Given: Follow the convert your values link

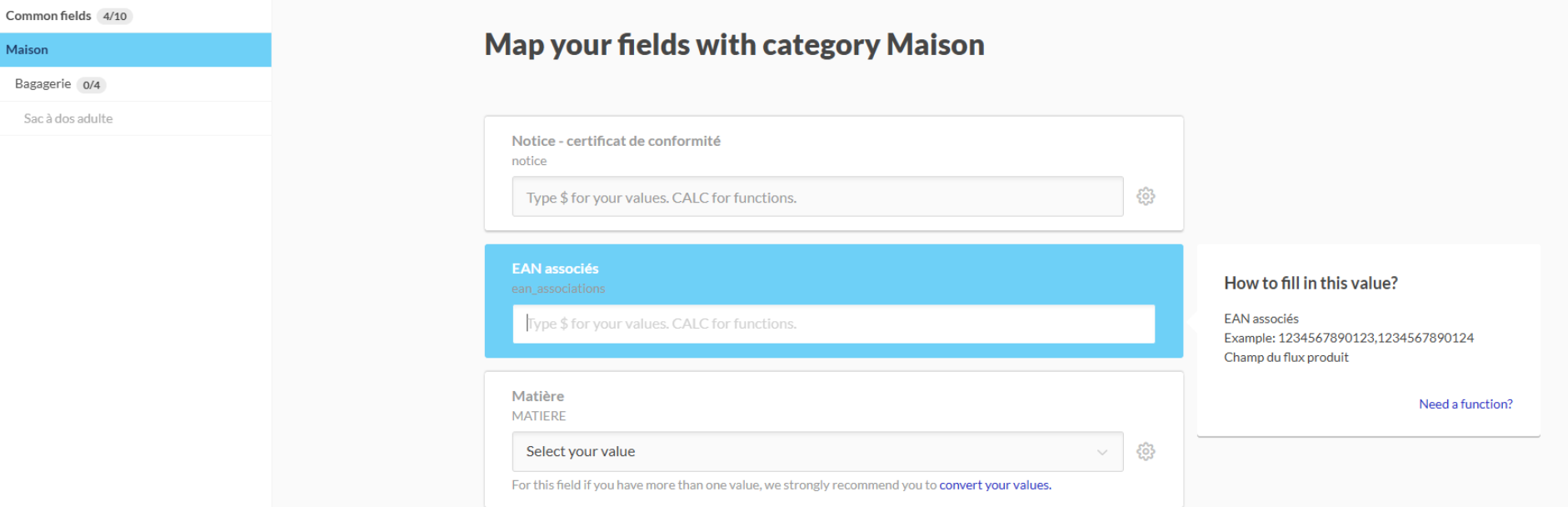Looking at the screenshot, I should 995,485.
